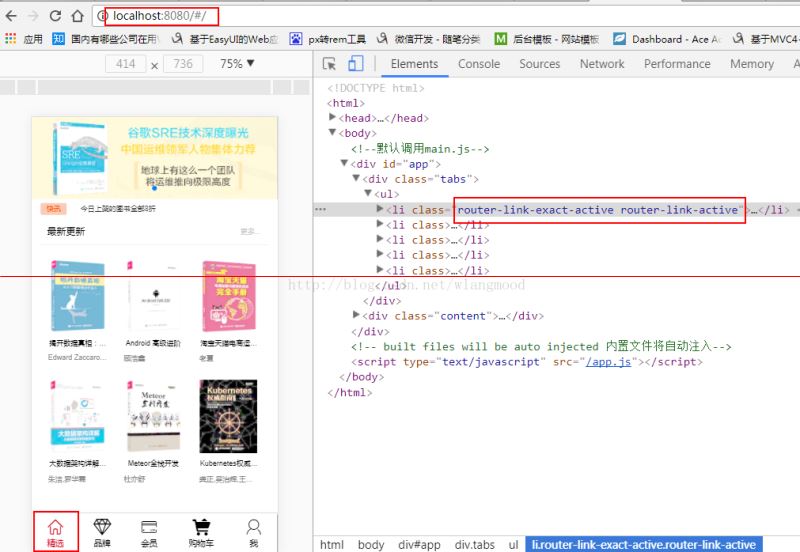Viewport: 800px width, 552px height.
Task: Collapse the body node in the DOM tree
Action: click(x=332, y=132)
